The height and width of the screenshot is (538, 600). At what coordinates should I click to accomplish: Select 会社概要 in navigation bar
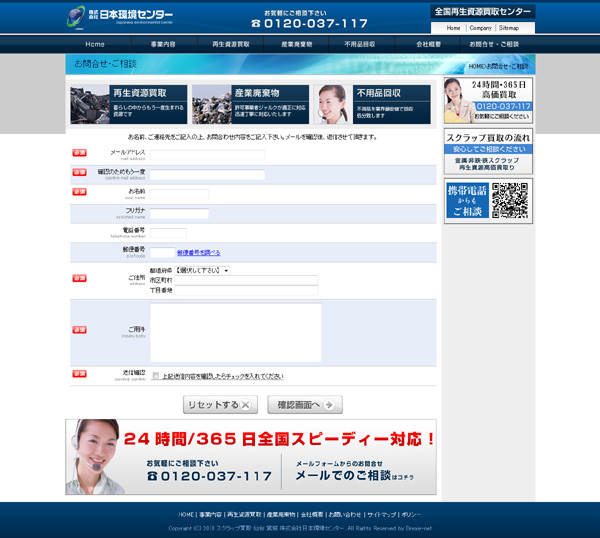pos(429,44)
